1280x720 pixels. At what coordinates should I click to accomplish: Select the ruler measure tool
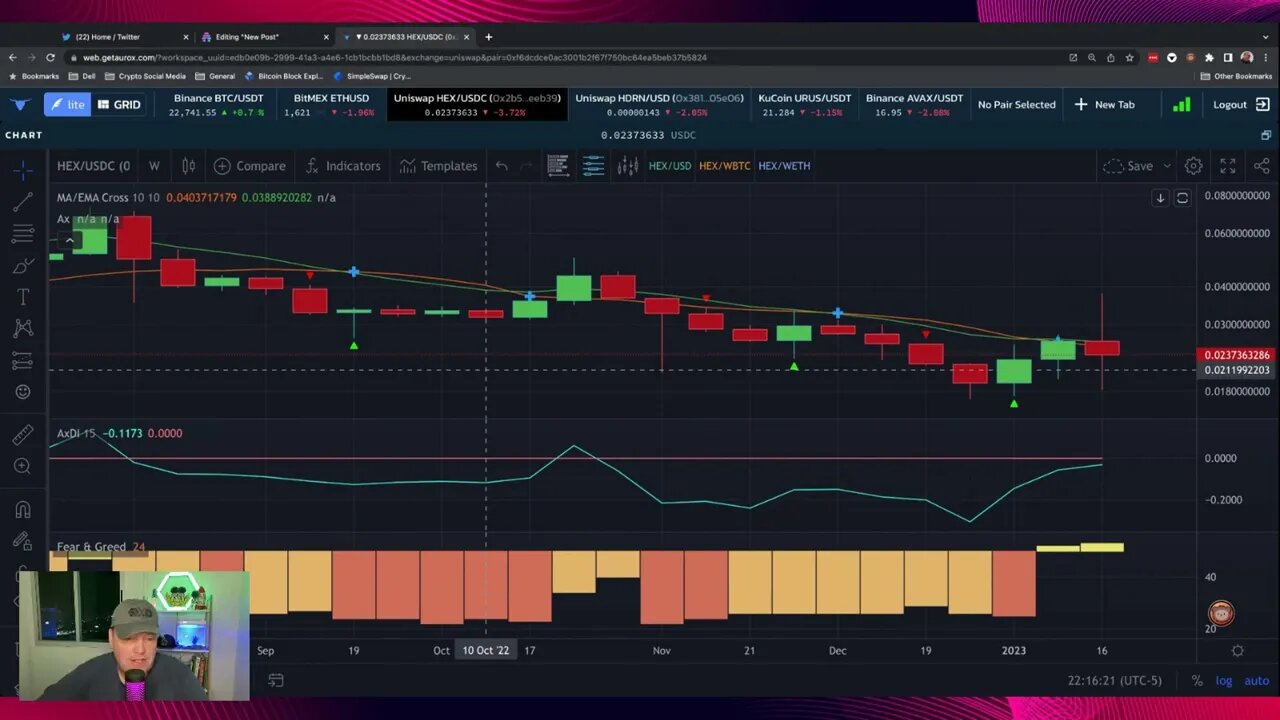click(22, 435)
